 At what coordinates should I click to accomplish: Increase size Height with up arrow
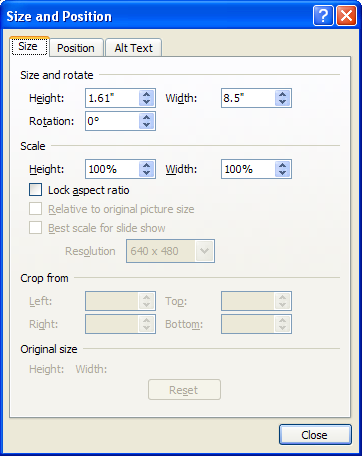(x=146, y=94)
